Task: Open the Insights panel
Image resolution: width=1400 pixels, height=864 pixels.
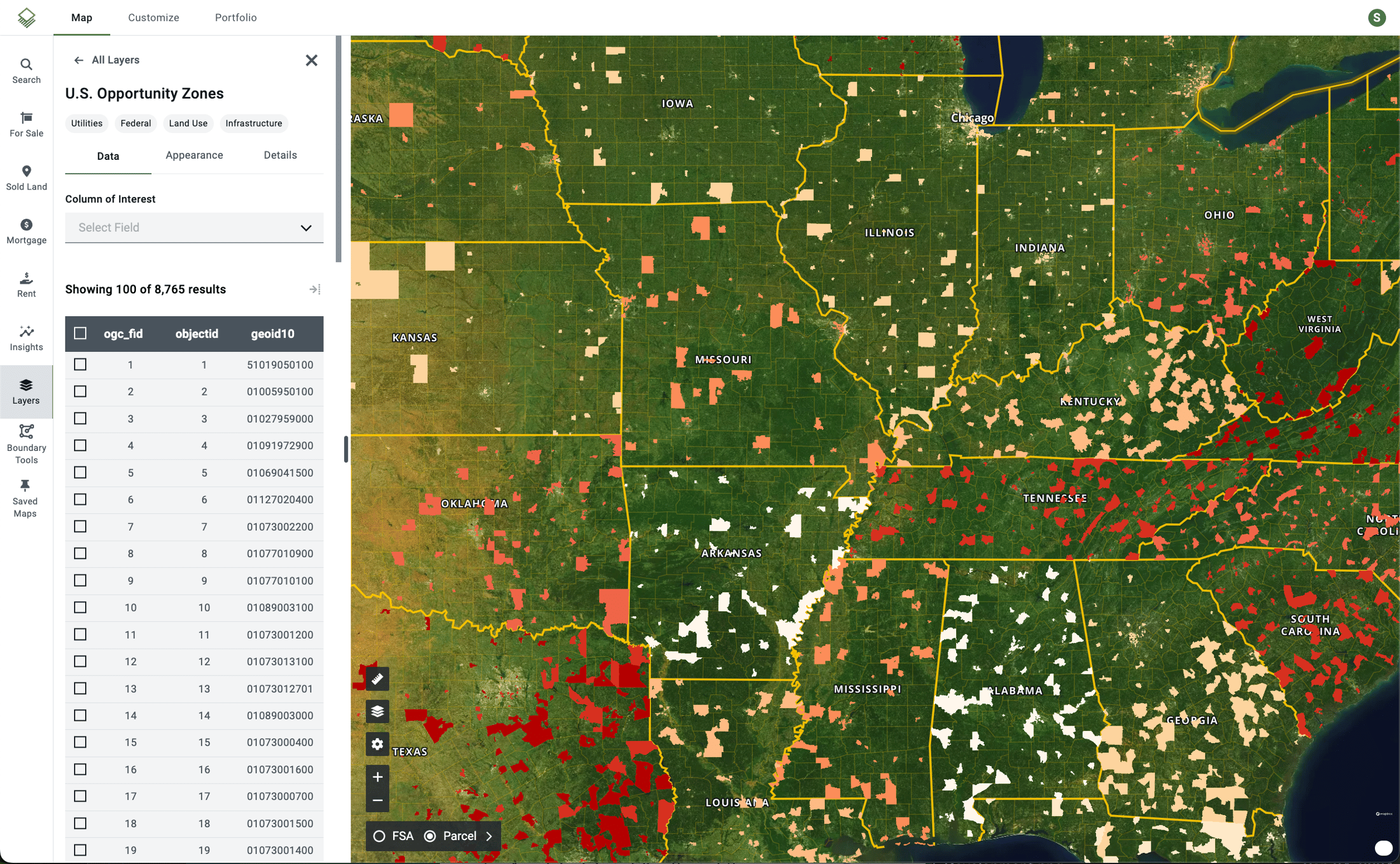Action: [x=26, y=337]
